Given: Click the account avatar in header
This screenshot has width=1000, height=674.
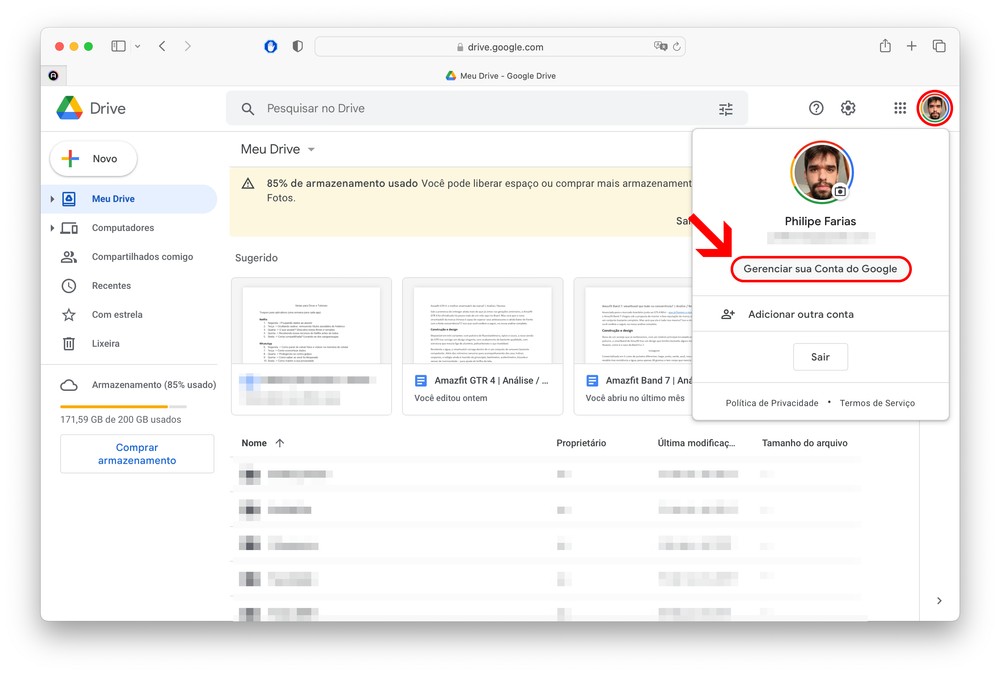Looking at the screenshot, I should click(x=934, y=108).
